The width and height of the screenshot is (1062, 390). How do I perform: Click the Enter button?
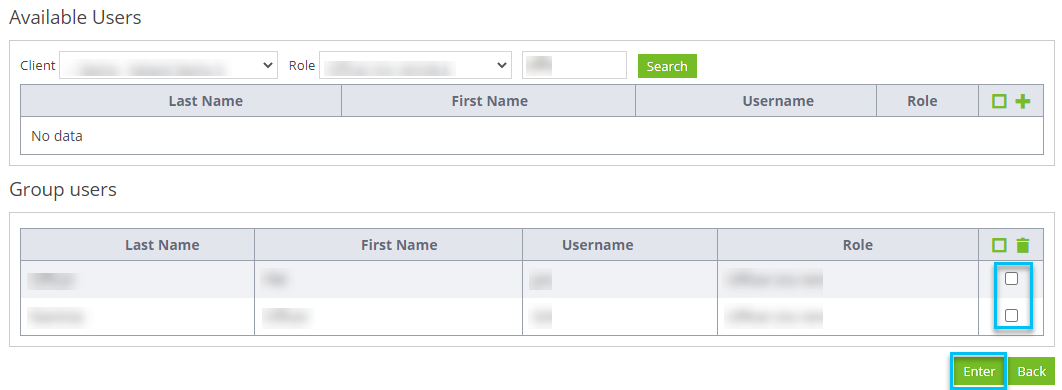(x=979, y=372)
